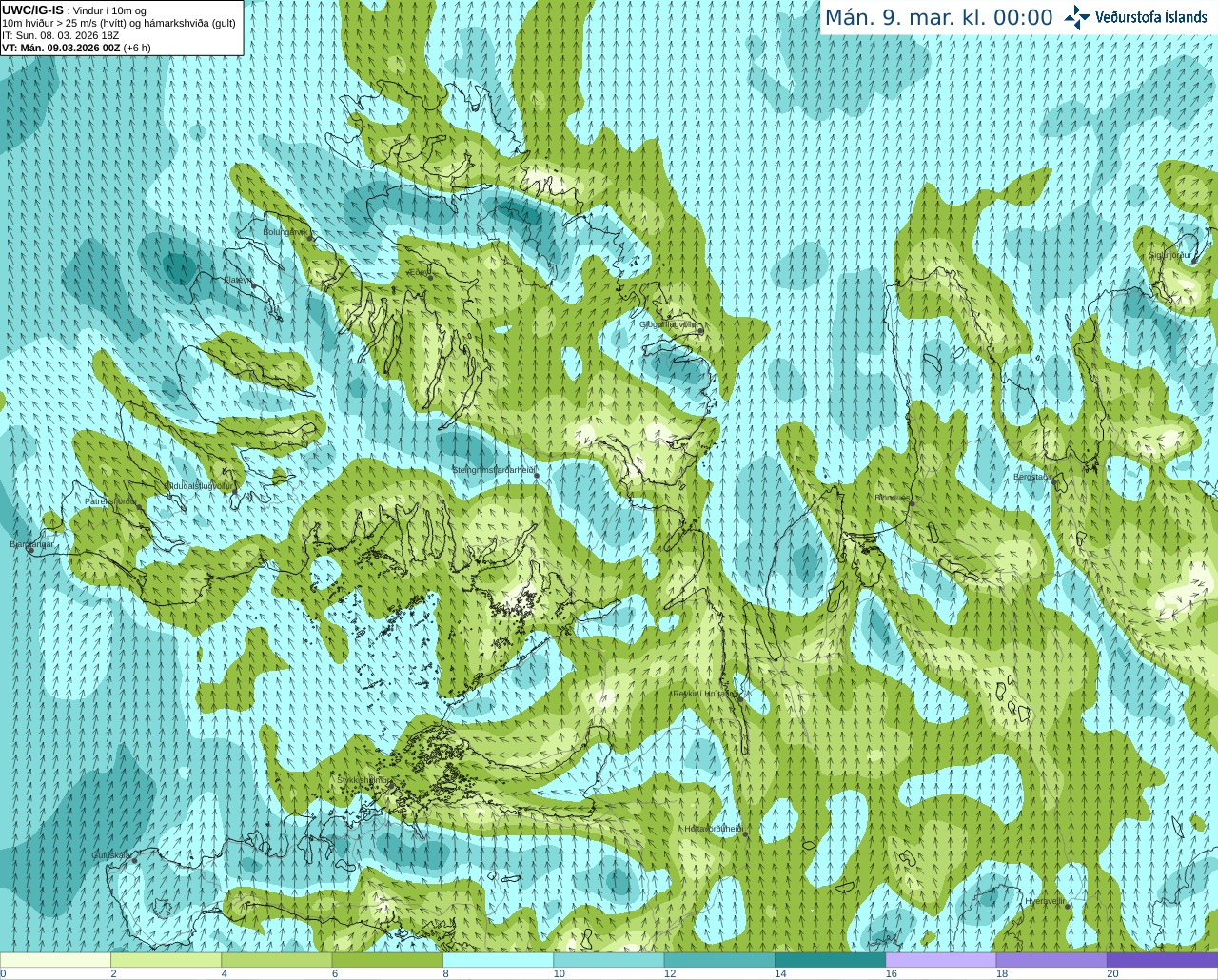Click the 'Veðurstofa Íslands' text
The image size is (1218, 980).
[x=1150, y=17]
